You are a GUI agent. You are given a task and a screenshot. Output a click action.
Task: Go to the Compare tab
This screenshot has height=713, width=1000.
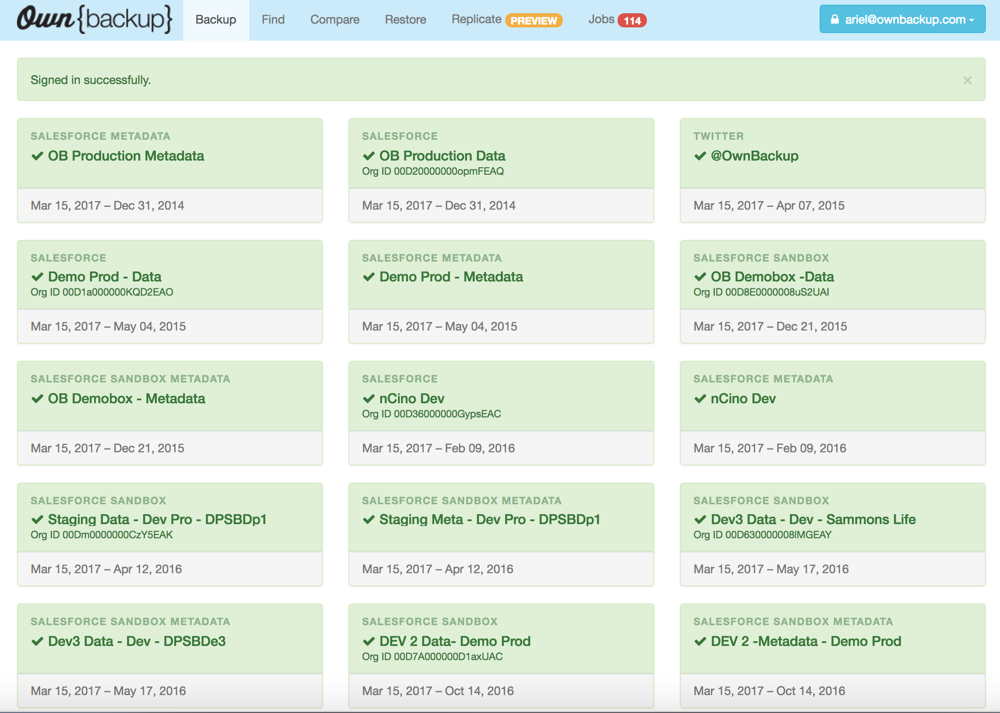[334, 20]
